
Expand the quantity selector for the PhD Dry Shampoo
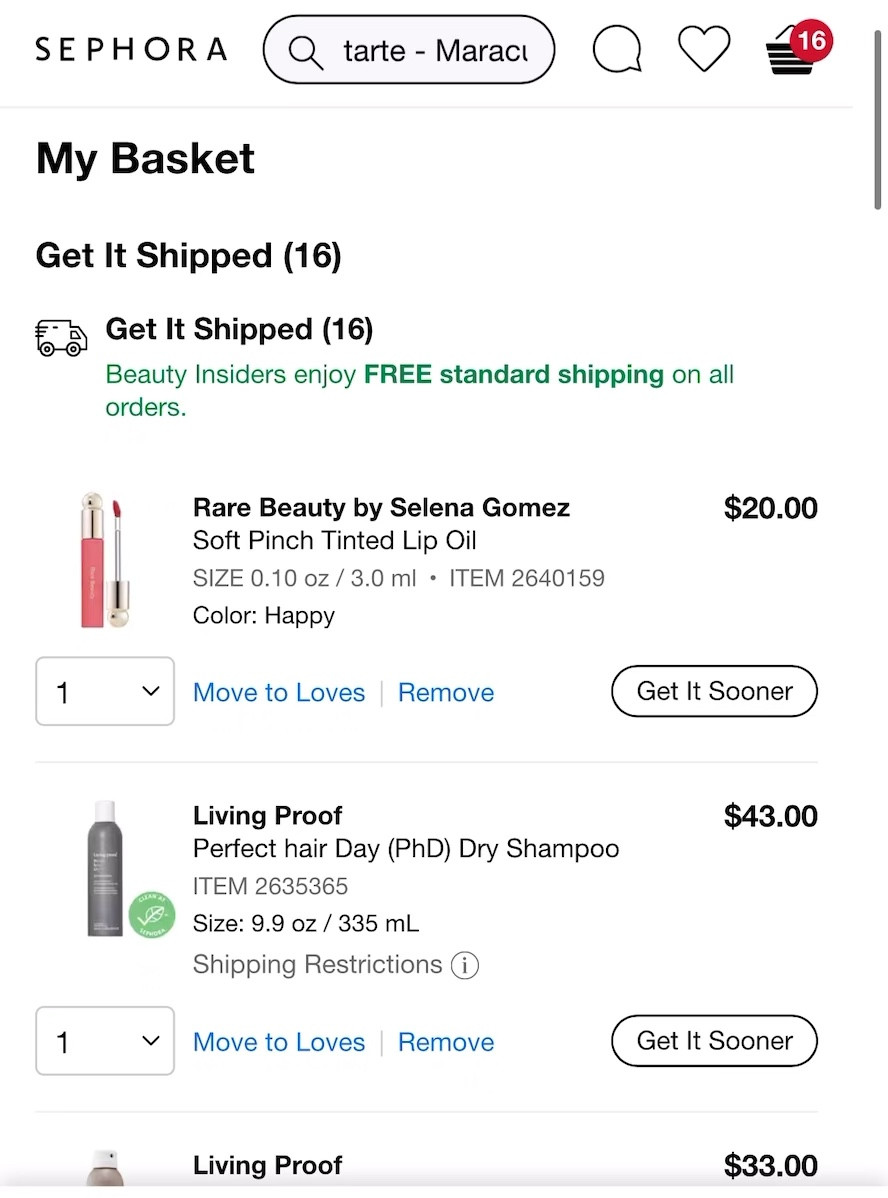click(105, 1041)
